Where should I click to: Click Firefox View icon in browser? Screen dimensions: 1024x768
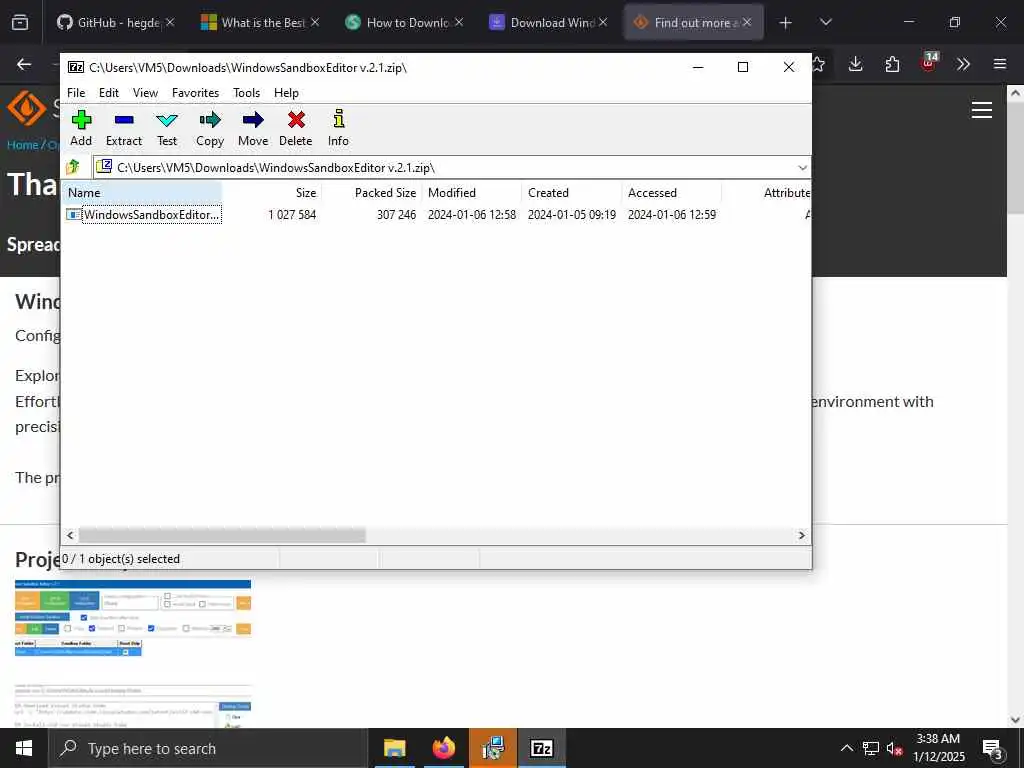[20, 22]
